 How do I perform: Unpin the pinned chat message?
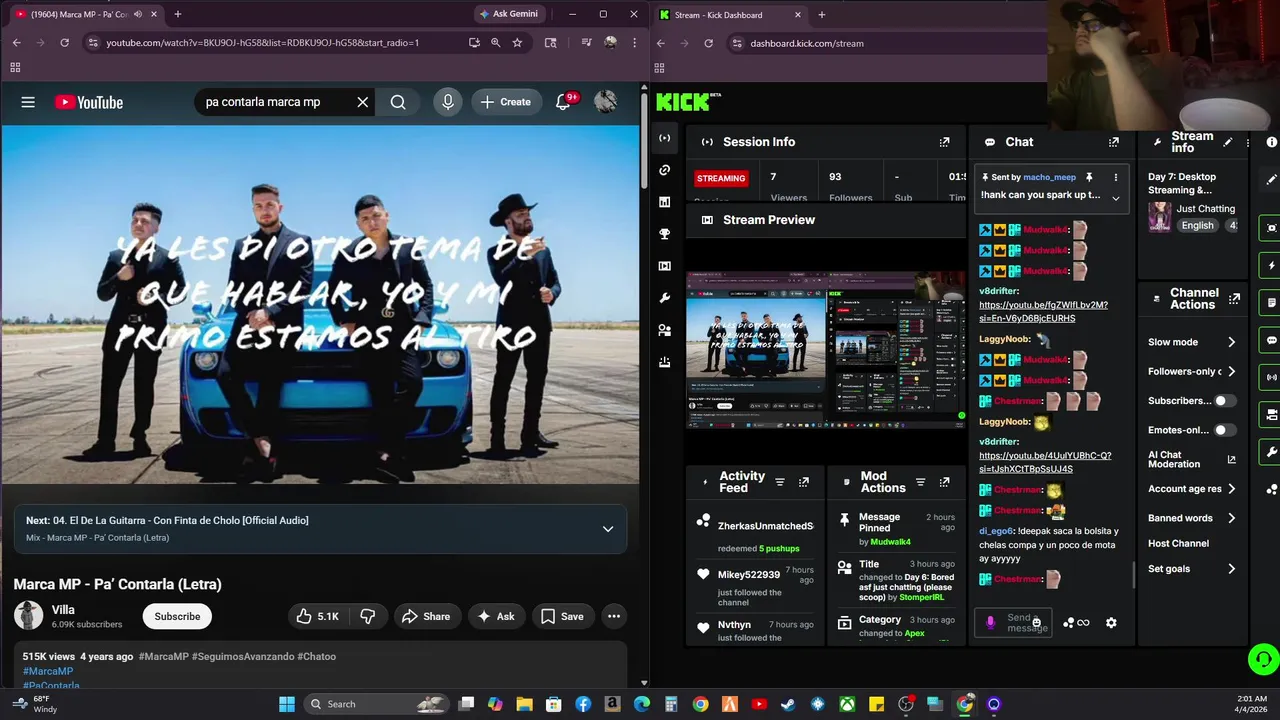pyautogui.click(x=1089, y=177)
